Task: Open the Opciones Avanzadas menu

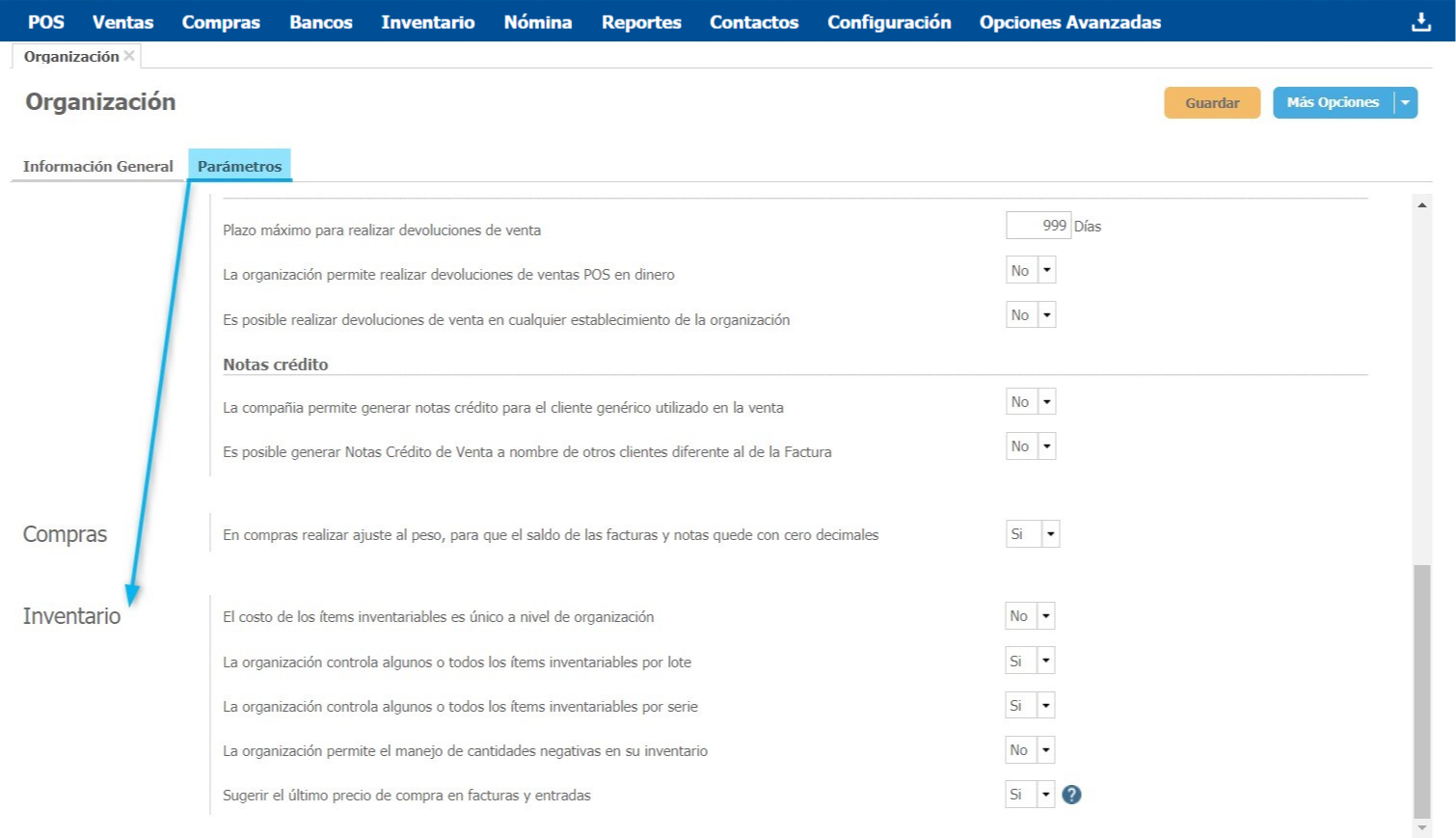Action: coord(1069,22)
